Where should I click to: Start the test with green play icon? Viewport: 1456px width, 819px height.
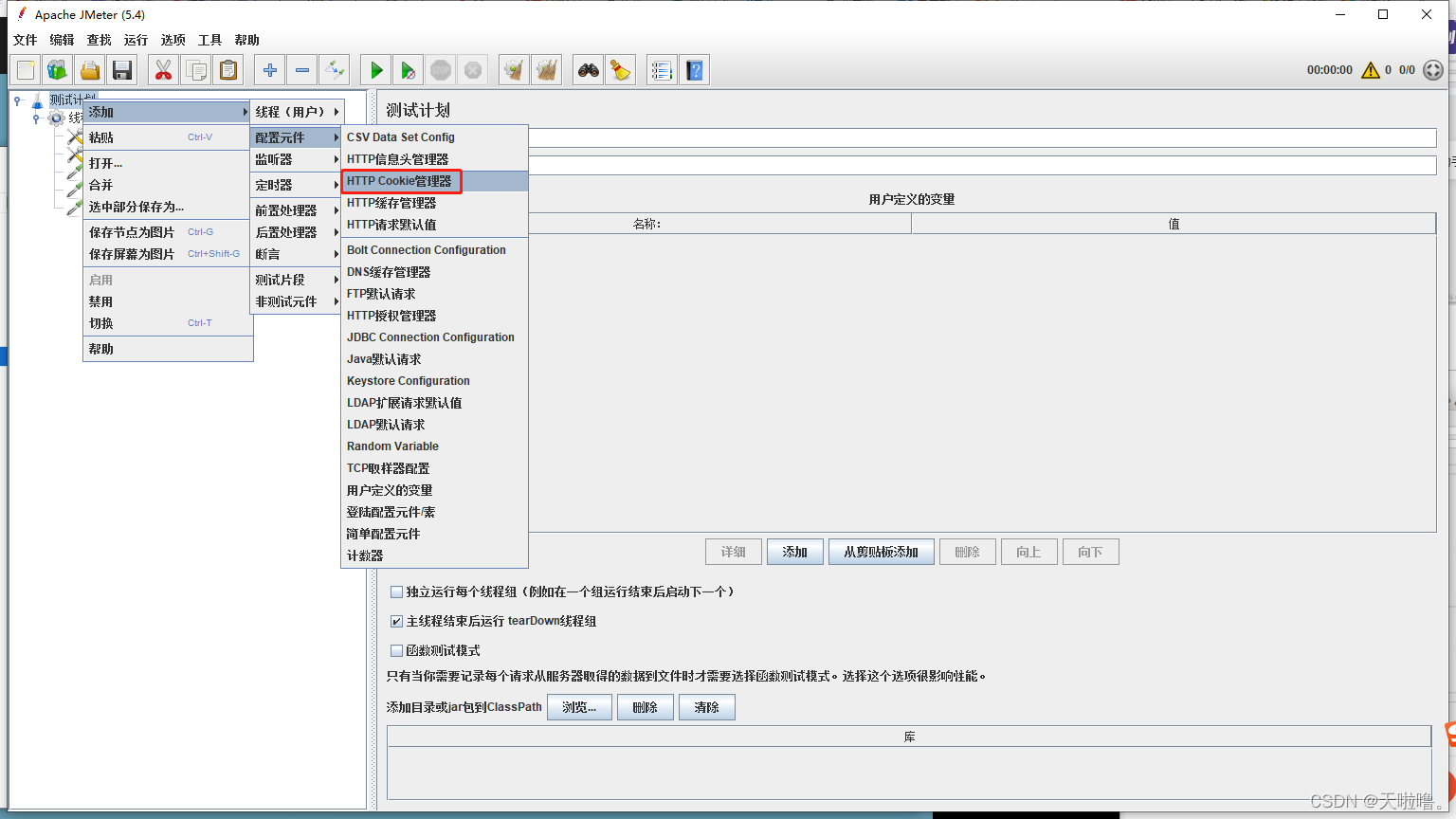point(376,70)
